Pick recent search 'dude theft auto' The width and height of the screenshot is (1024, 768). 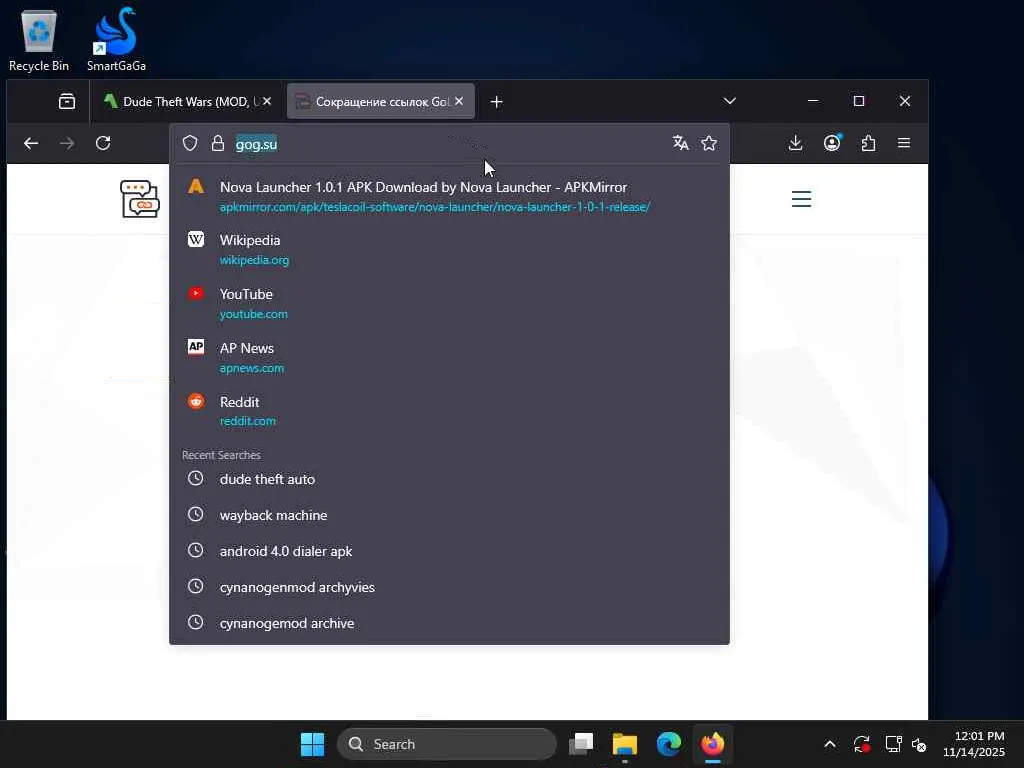[x=449, y=479]
